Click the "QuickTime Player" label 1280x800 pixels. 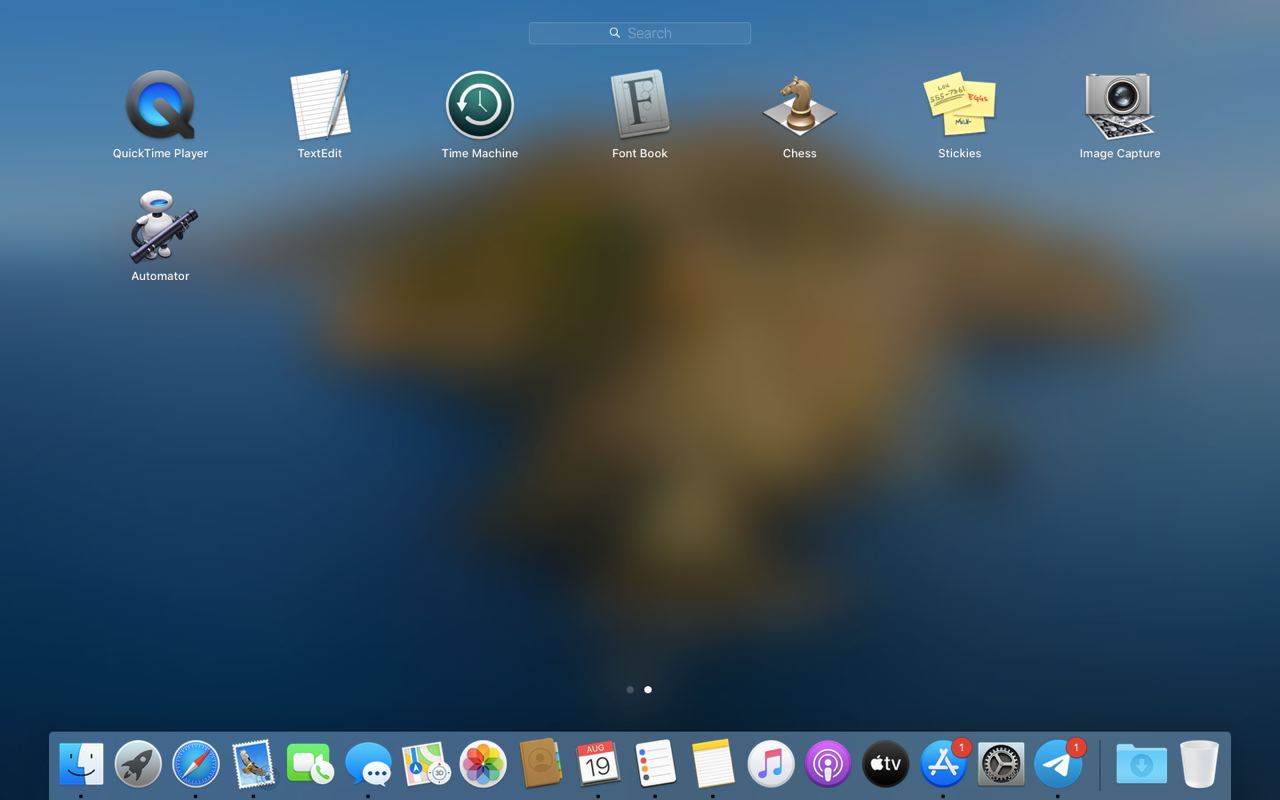tap(160, 153)
